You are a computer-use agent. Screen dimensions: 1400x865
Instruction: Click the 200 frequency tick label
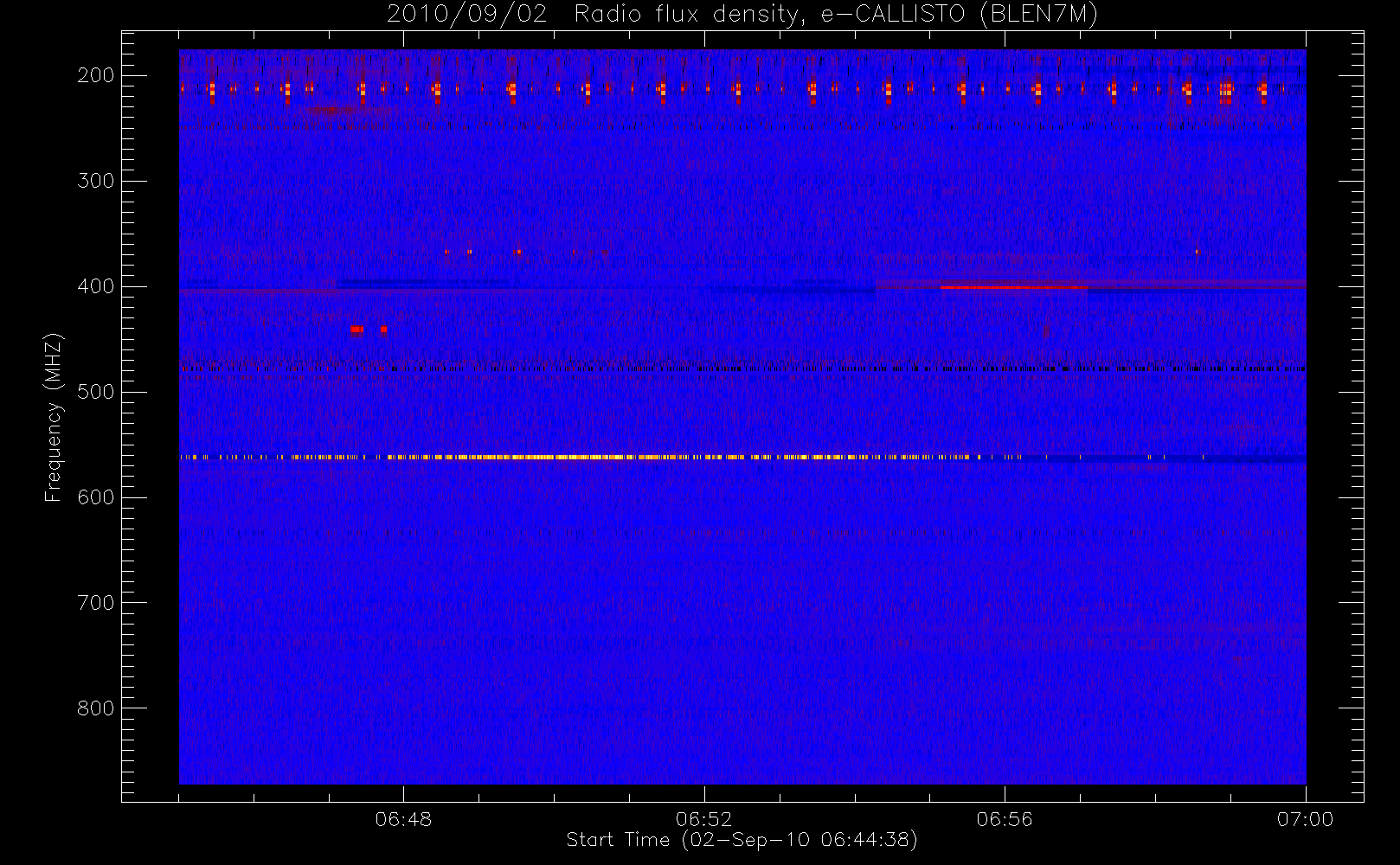[96, 75]
